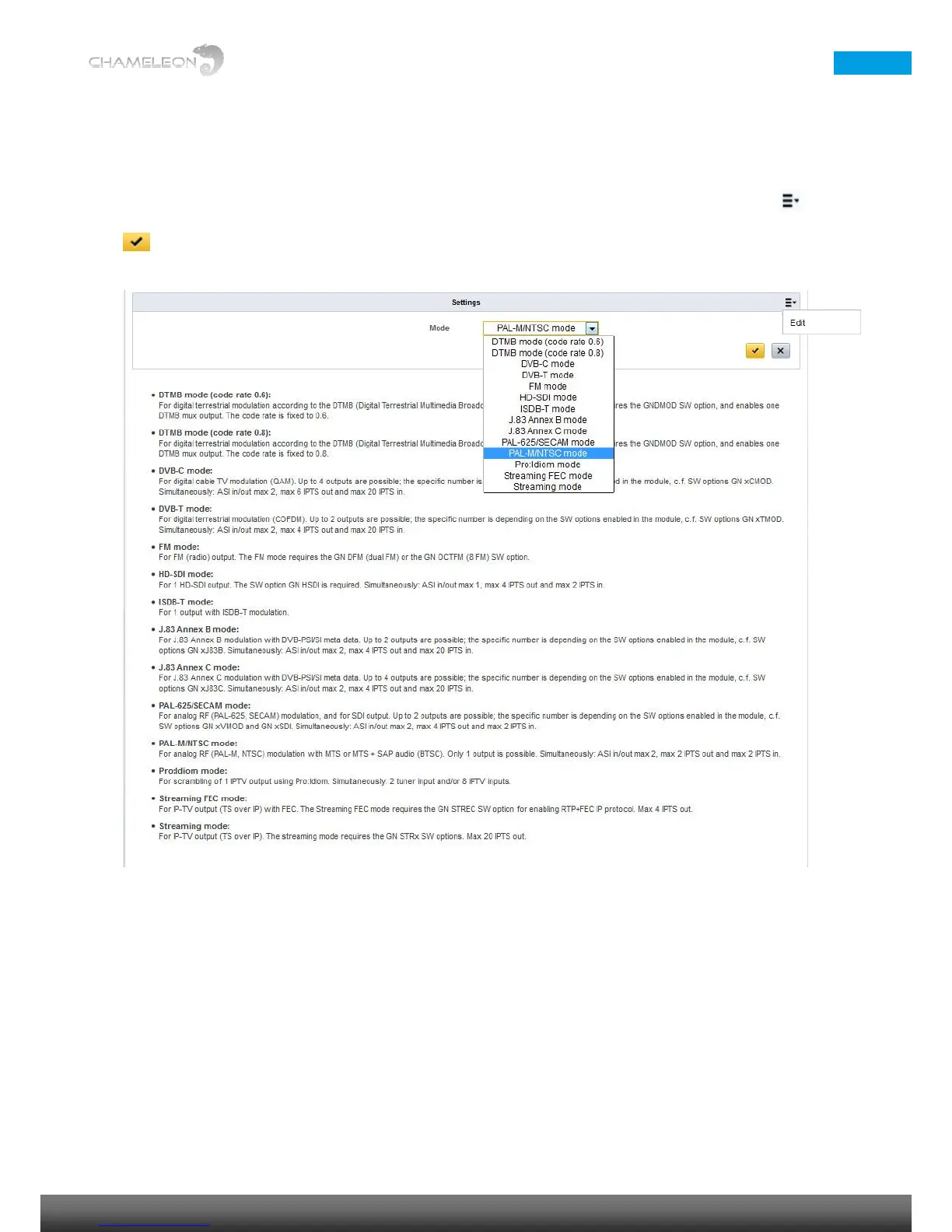Click the 'PAL-625/SECAM mode:' description heading

[x=205, y=705]
